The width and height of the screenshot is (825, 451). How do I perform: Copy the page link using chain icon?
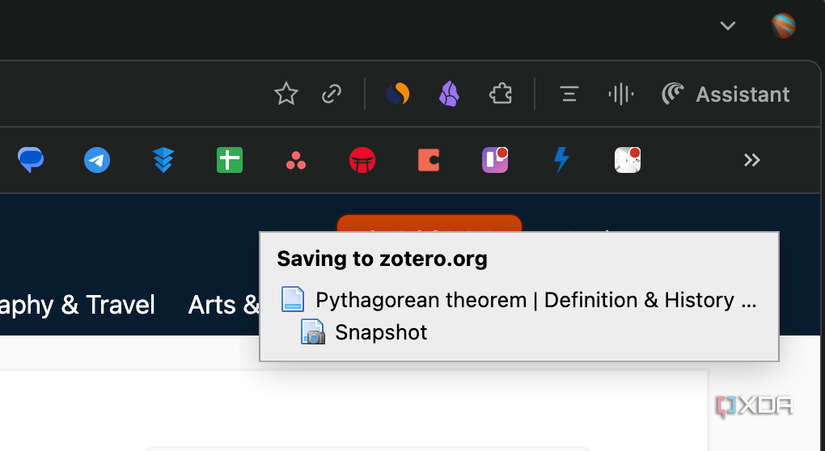point(331,94)
